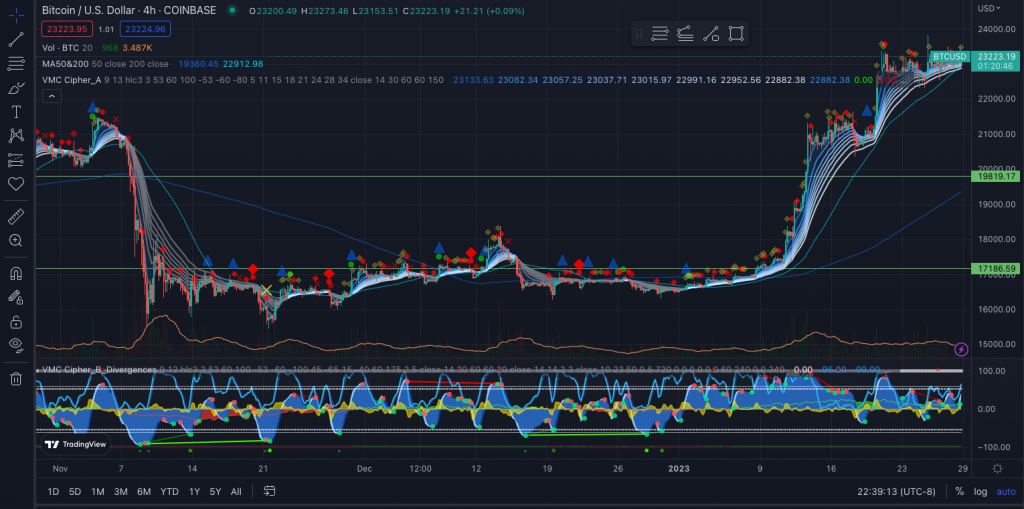Open the USD currency dropdown
Viewport: 1024px width, 509px height.
[989, 8]
